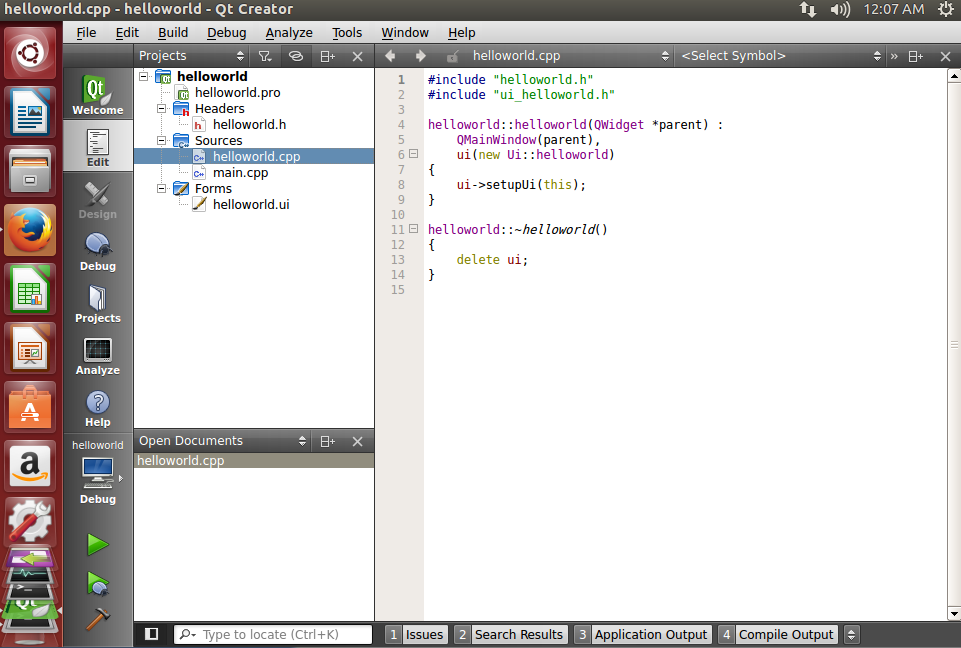Open the helloworld.cpp file selector dropdown
This screenshot has height=648, width=961.
click(571, 56)
